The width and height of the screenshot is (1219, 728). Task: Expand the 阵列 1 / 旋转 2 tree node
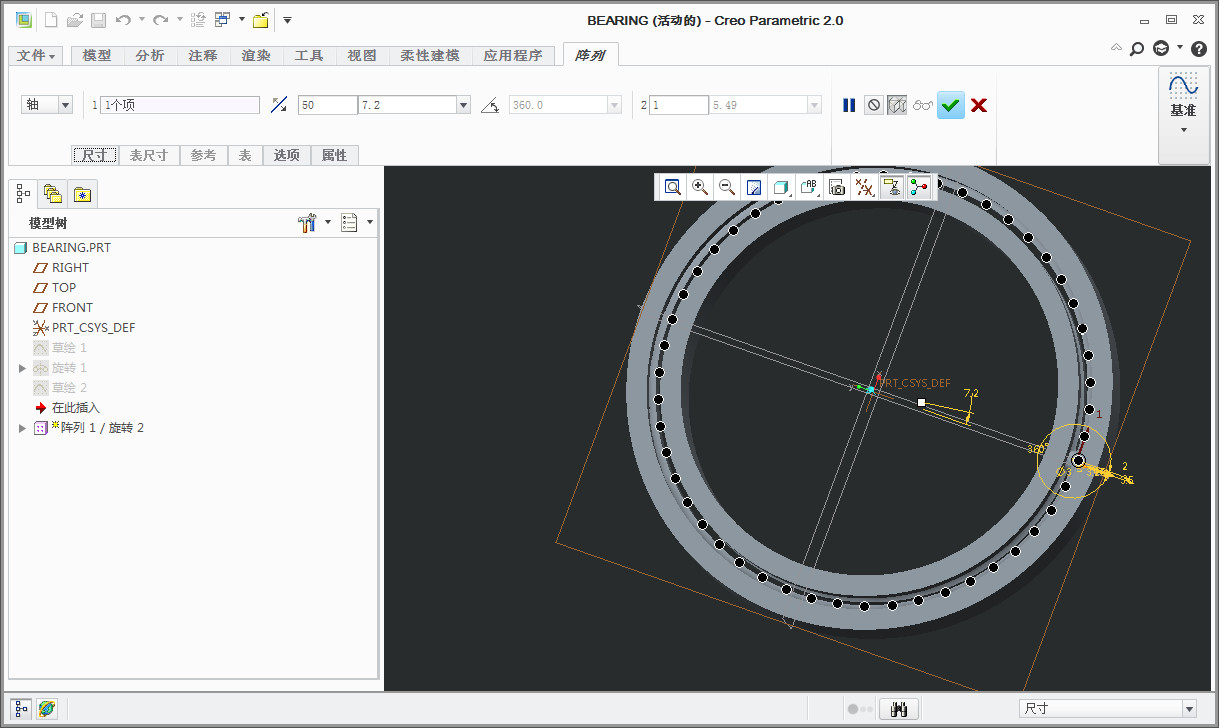click(23, 428)
